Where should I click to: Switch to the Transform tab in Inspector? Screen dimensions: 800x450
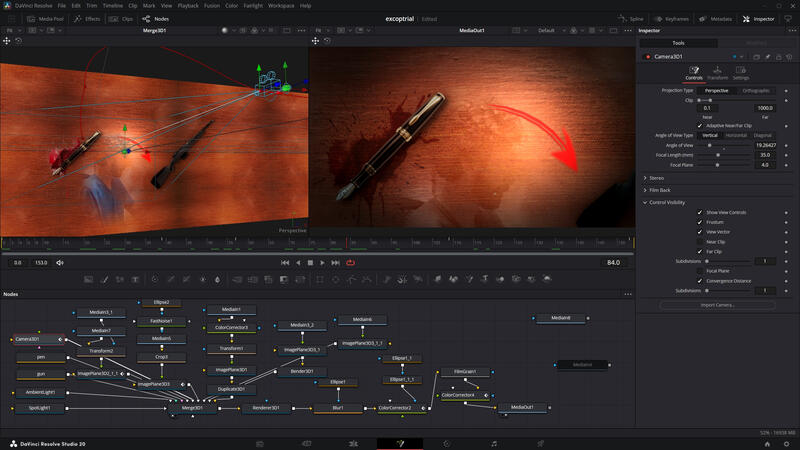[717, 72]
